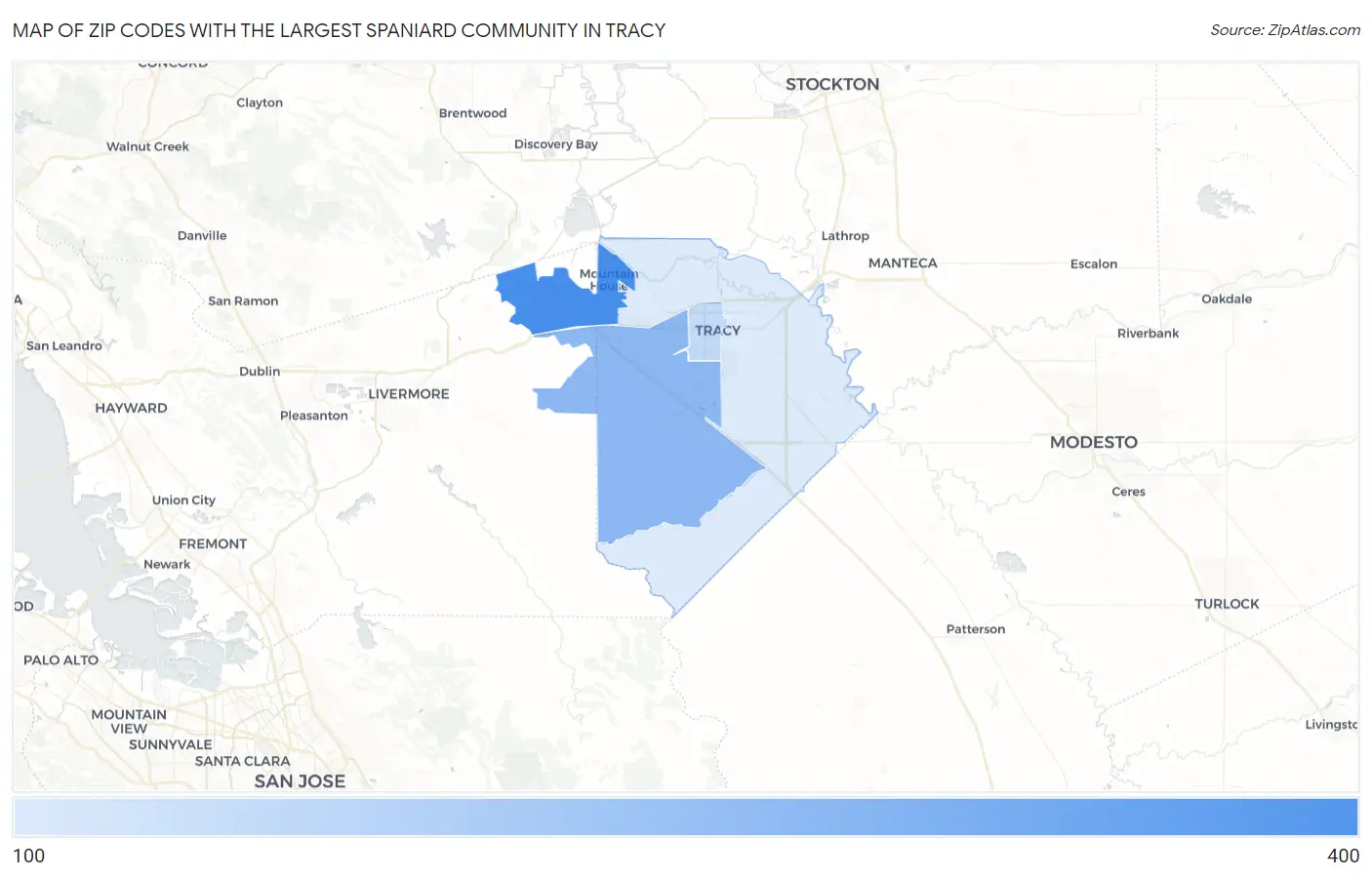Viewport: 1372px width, 877px height.
Task: Click the map title heading
Action: click(x=339, y=30)
